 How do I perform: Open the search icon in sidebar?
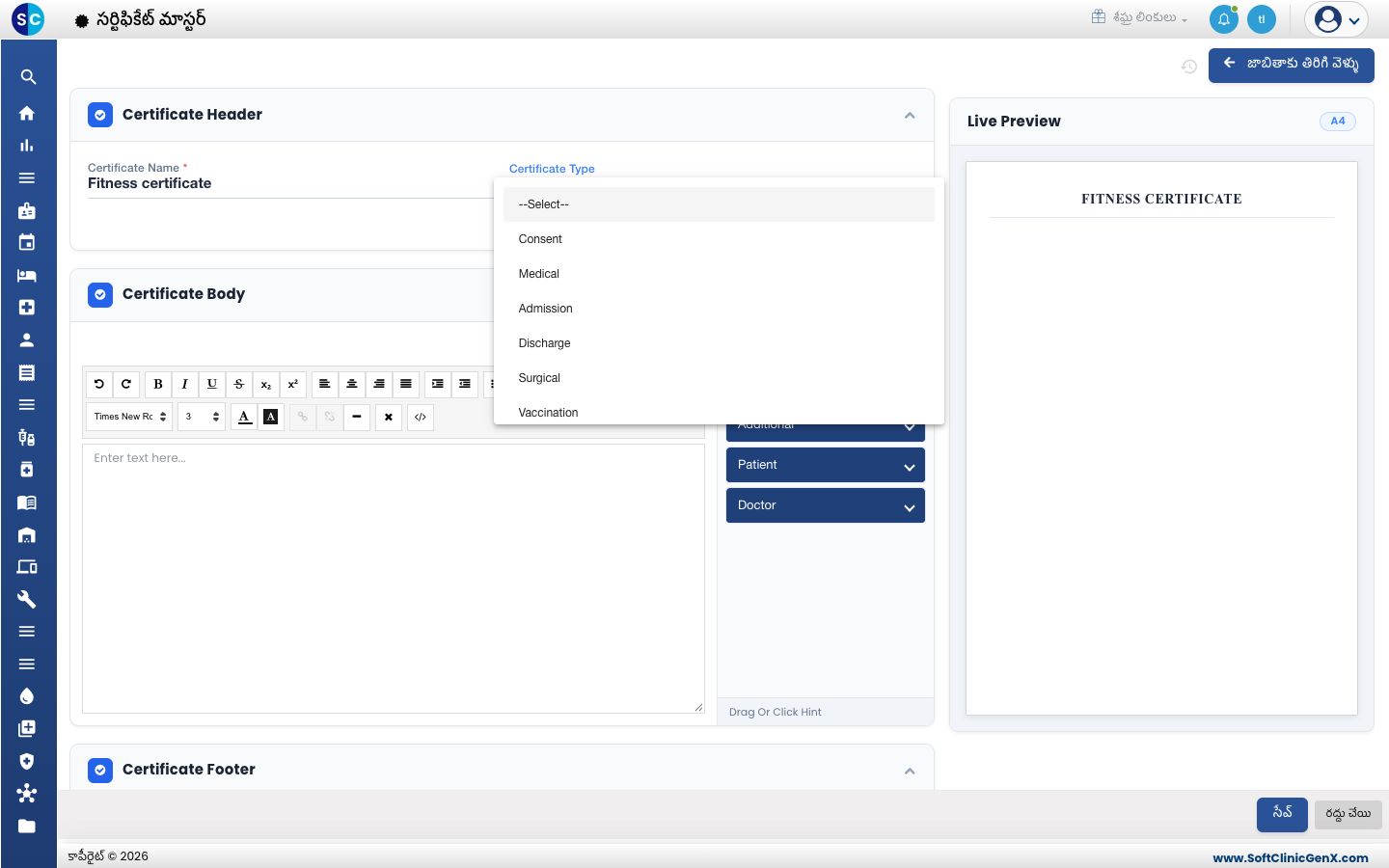27,77
